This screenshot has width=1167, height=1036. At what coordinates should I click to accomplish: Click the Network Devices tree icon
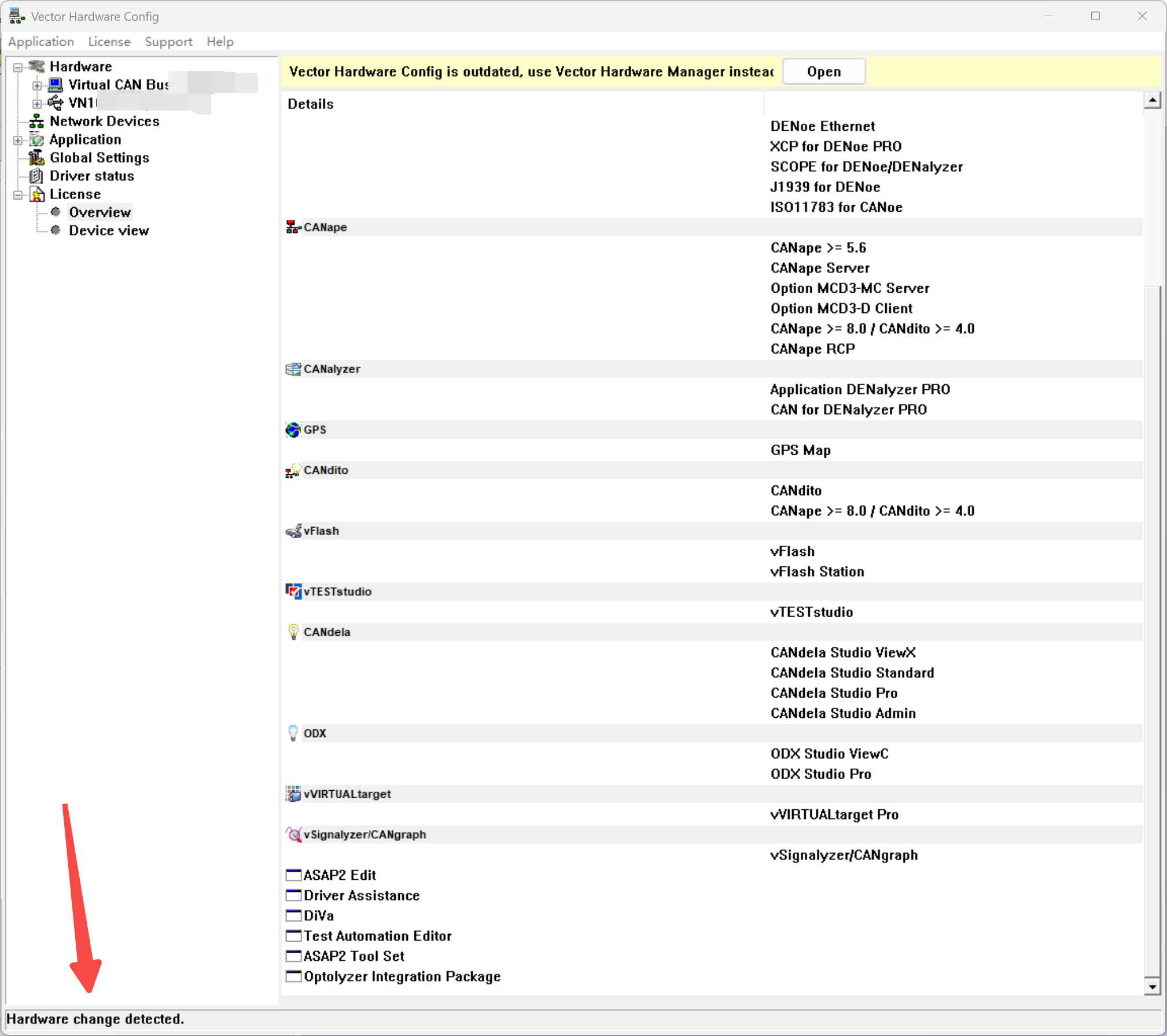click(x=37, y=121)
